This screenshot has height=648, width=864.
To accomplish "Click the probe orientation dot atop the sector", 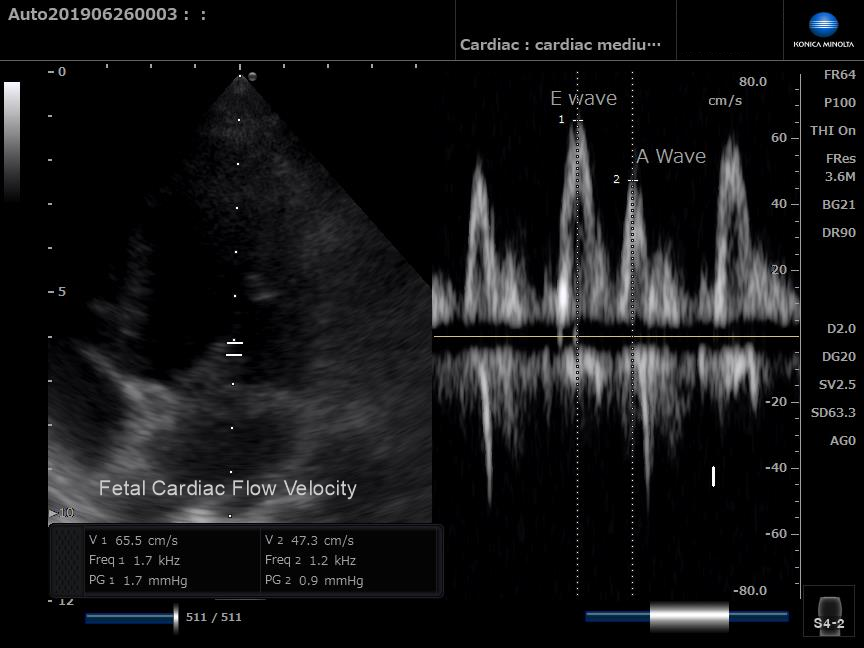I will 252,77.
